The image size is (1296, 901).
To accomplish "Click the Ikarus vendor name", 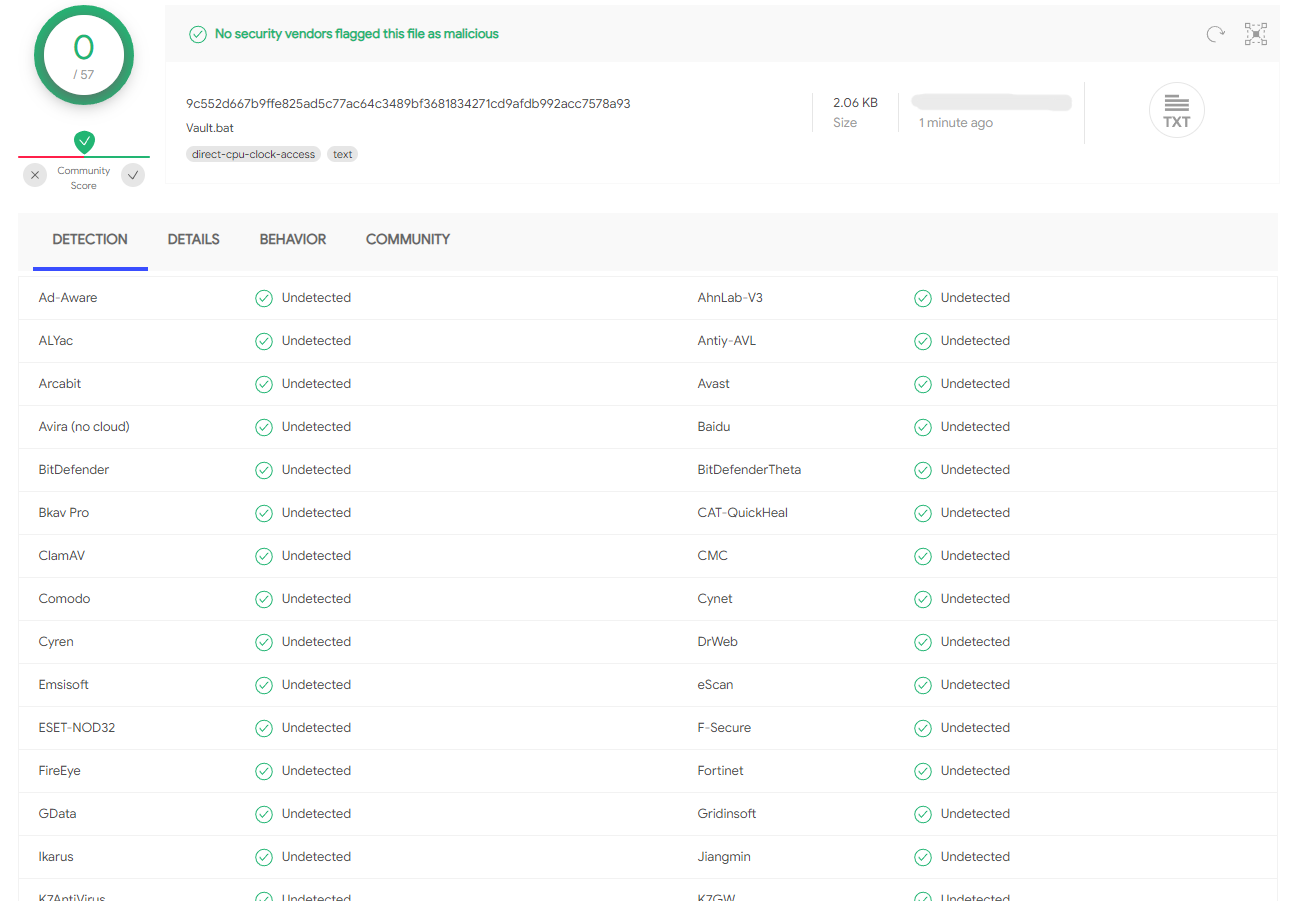I will click(x=56, y=857).
